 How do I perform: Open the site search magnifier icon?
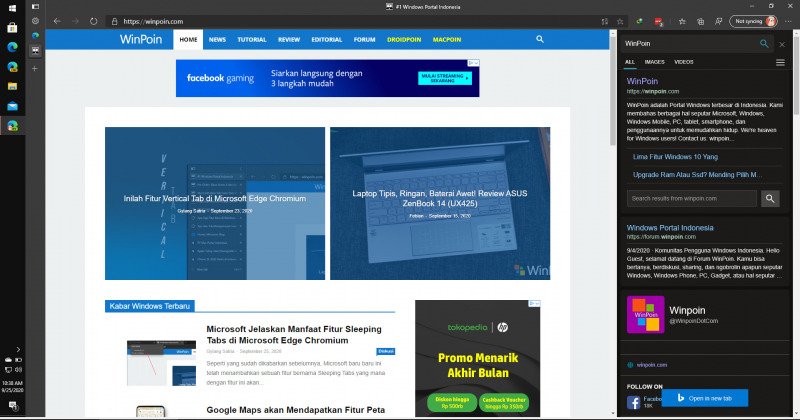coord(540,39)
